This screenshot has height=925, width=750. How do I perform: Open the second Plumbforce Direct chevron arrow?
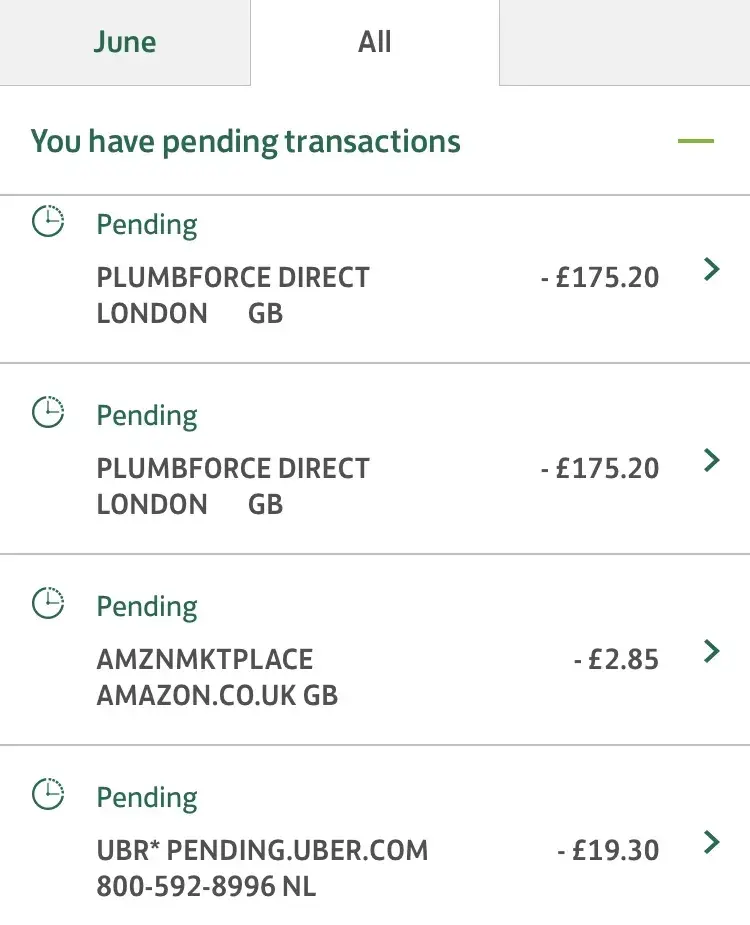point(711,460)
